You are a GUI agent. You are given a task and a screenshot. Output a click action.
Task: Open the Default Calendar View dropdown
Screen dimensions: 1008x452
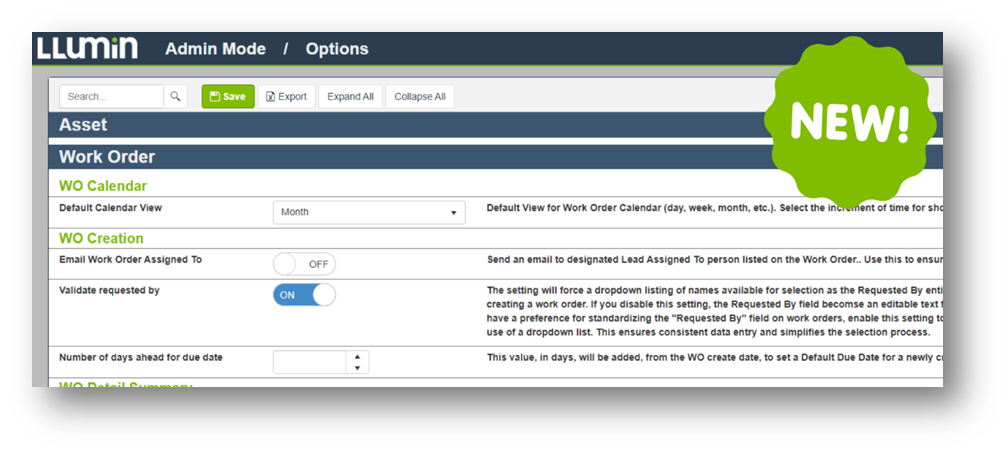pyautogui.click(x=368, y=212)
